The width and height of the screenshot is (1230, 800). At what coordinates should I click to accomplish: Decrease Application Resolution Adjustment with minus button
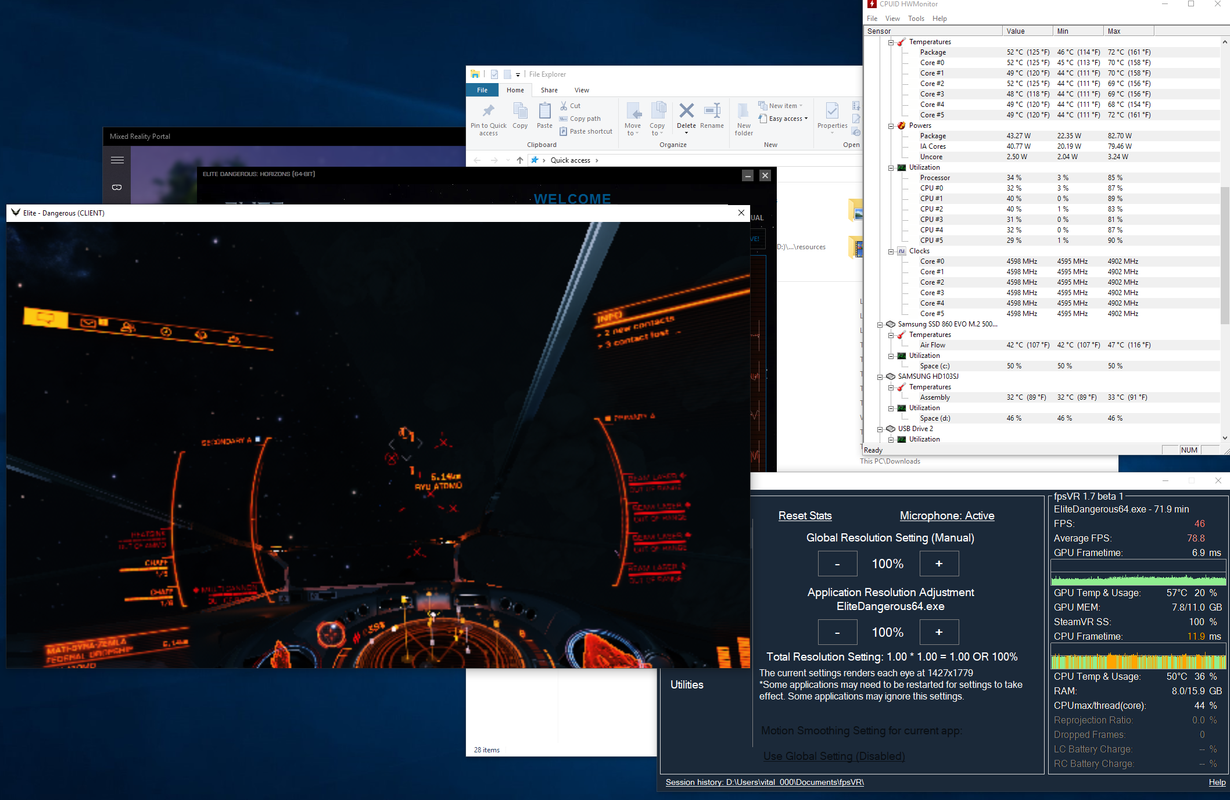coord(837,632)
